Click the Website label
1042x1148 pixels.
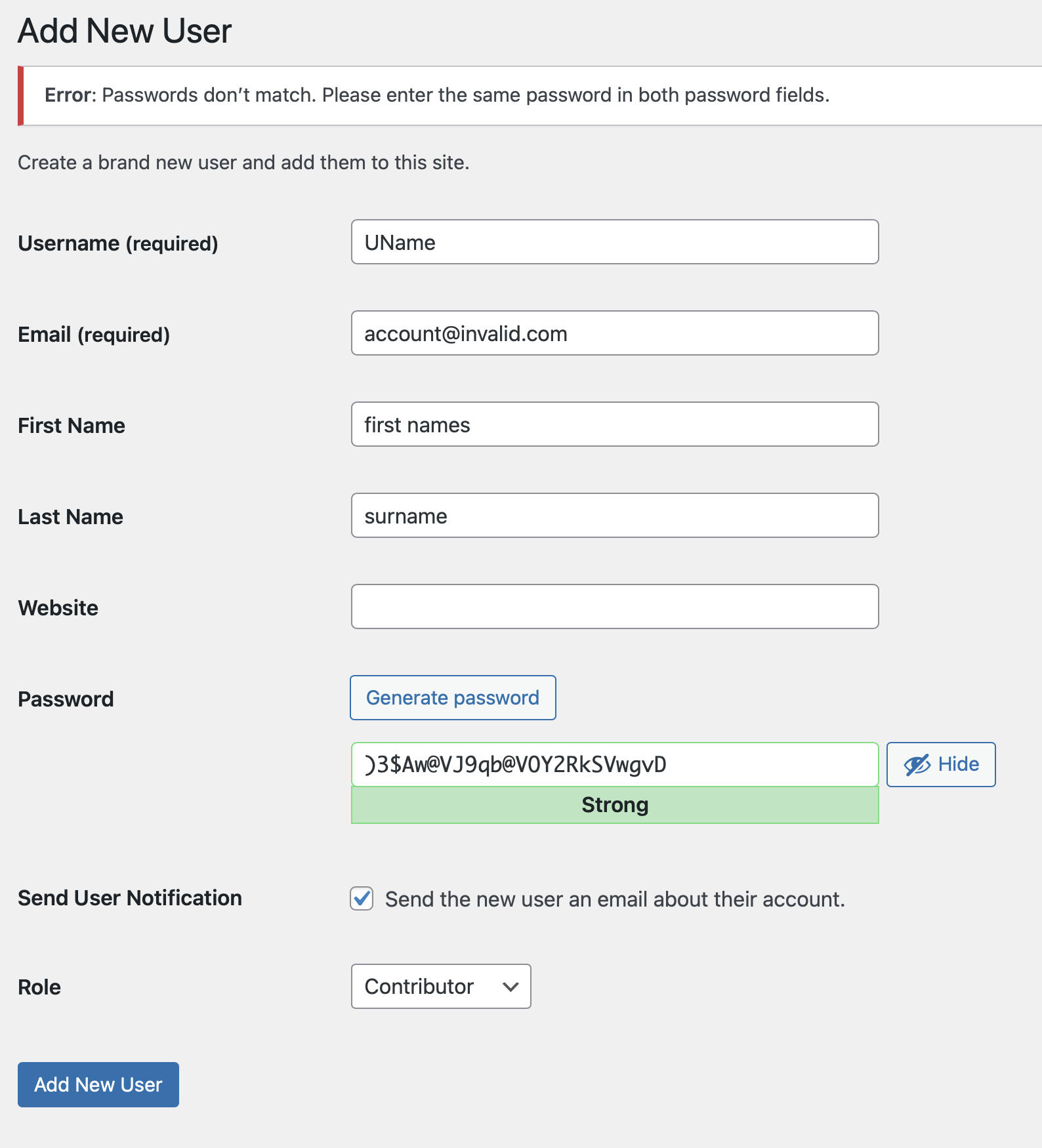click(58, 608)
